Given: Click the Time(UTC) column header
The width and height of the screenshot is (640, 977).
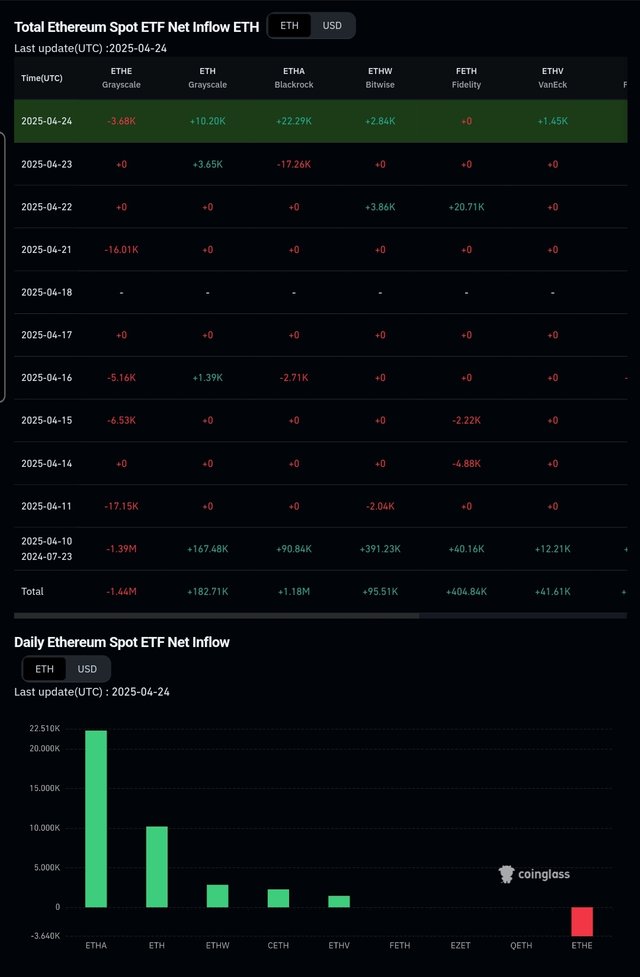Looking at the screenshot, I should [42, 78].
